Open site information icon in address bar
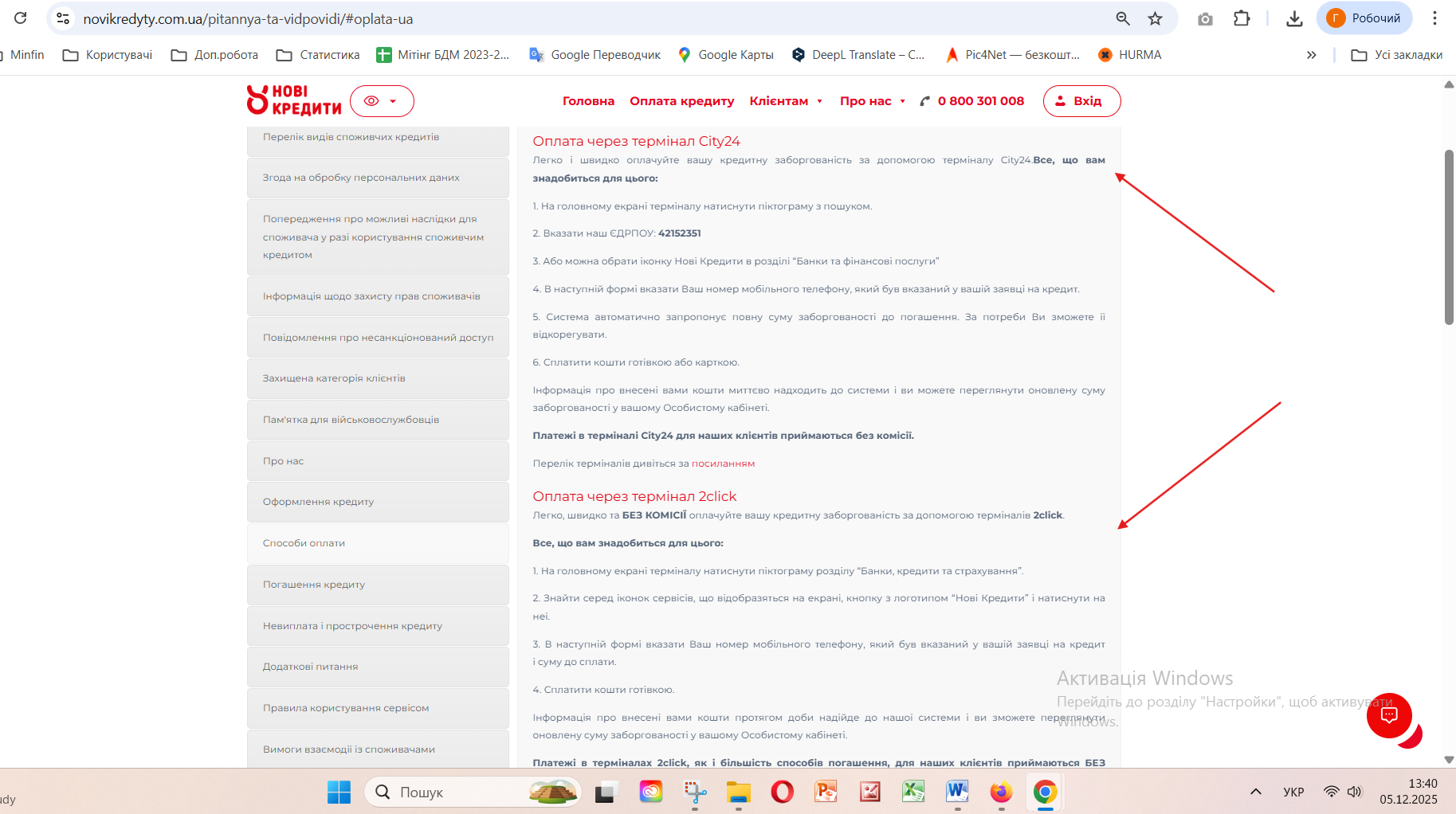The width and height of the screenshot is (1456, 814). pyautogui.click(x=63, y=18)
